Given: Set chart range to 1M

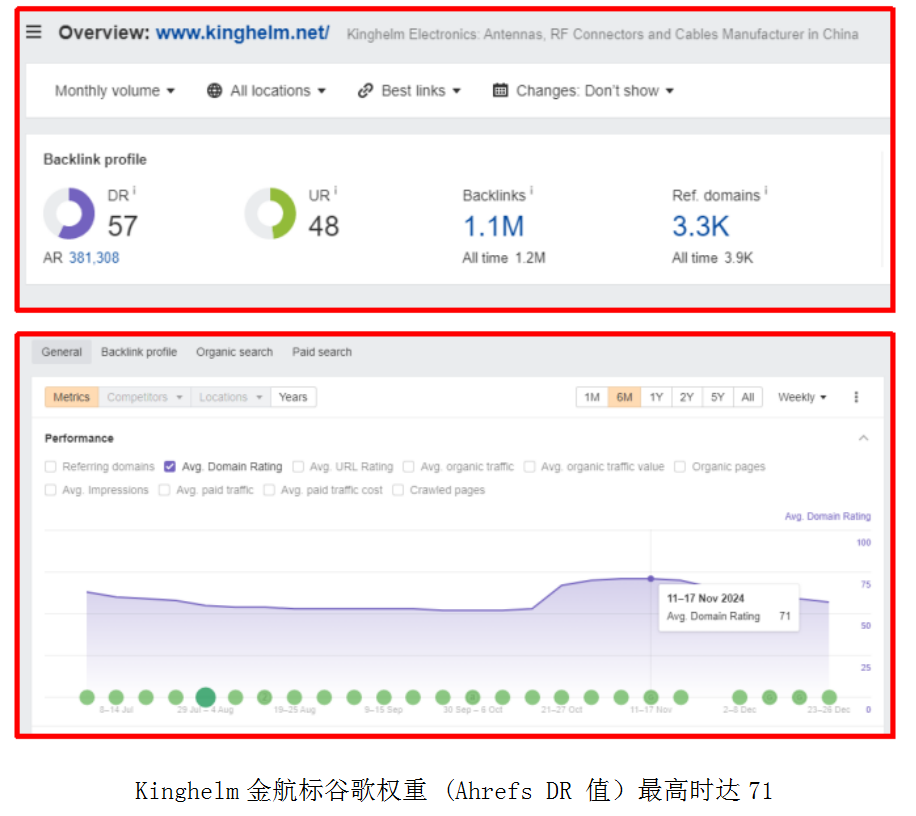Looking at the screenshot, I should tap(592, 397).
